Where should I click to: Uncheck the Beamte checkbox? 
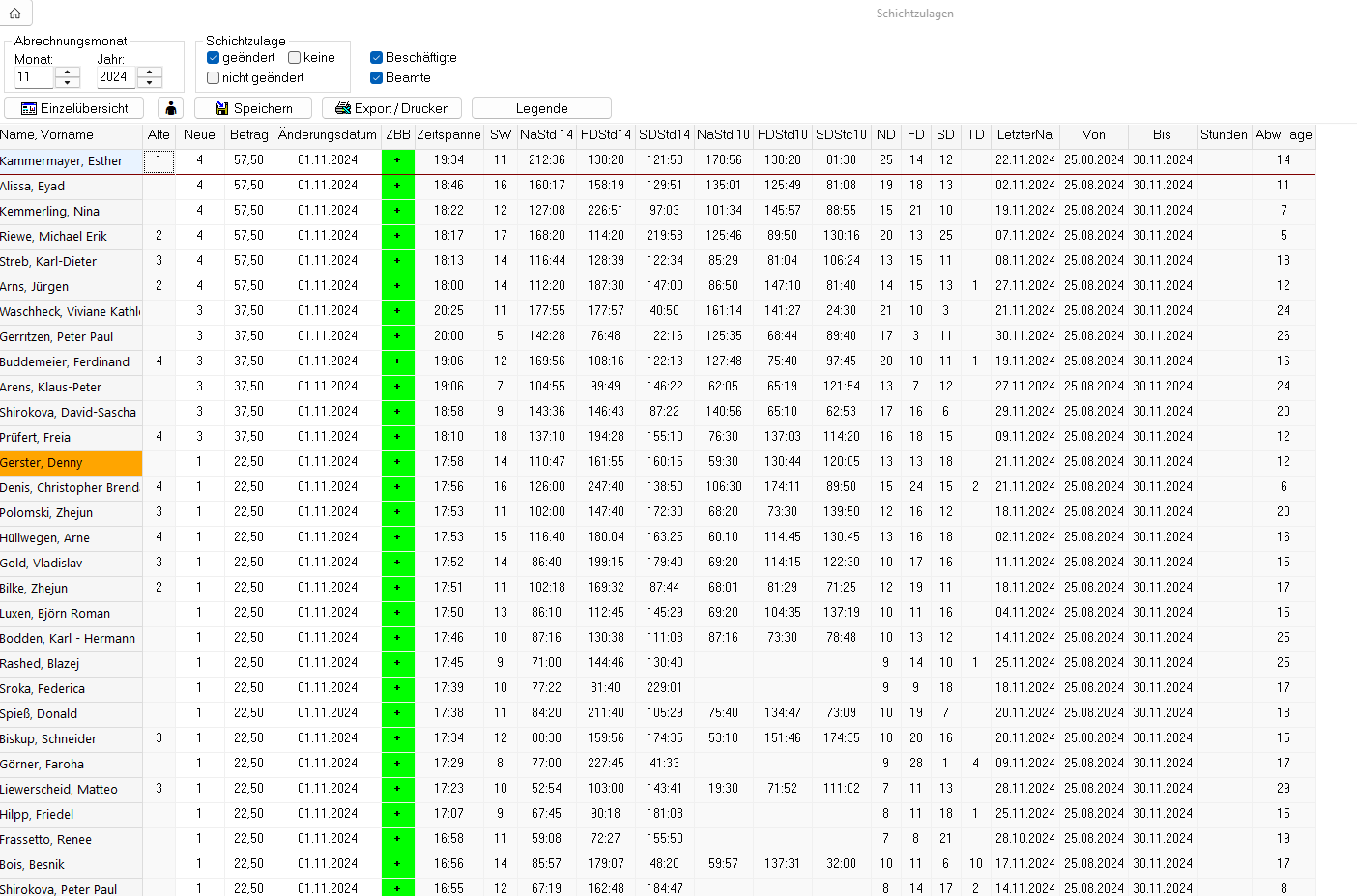(376, 77)
